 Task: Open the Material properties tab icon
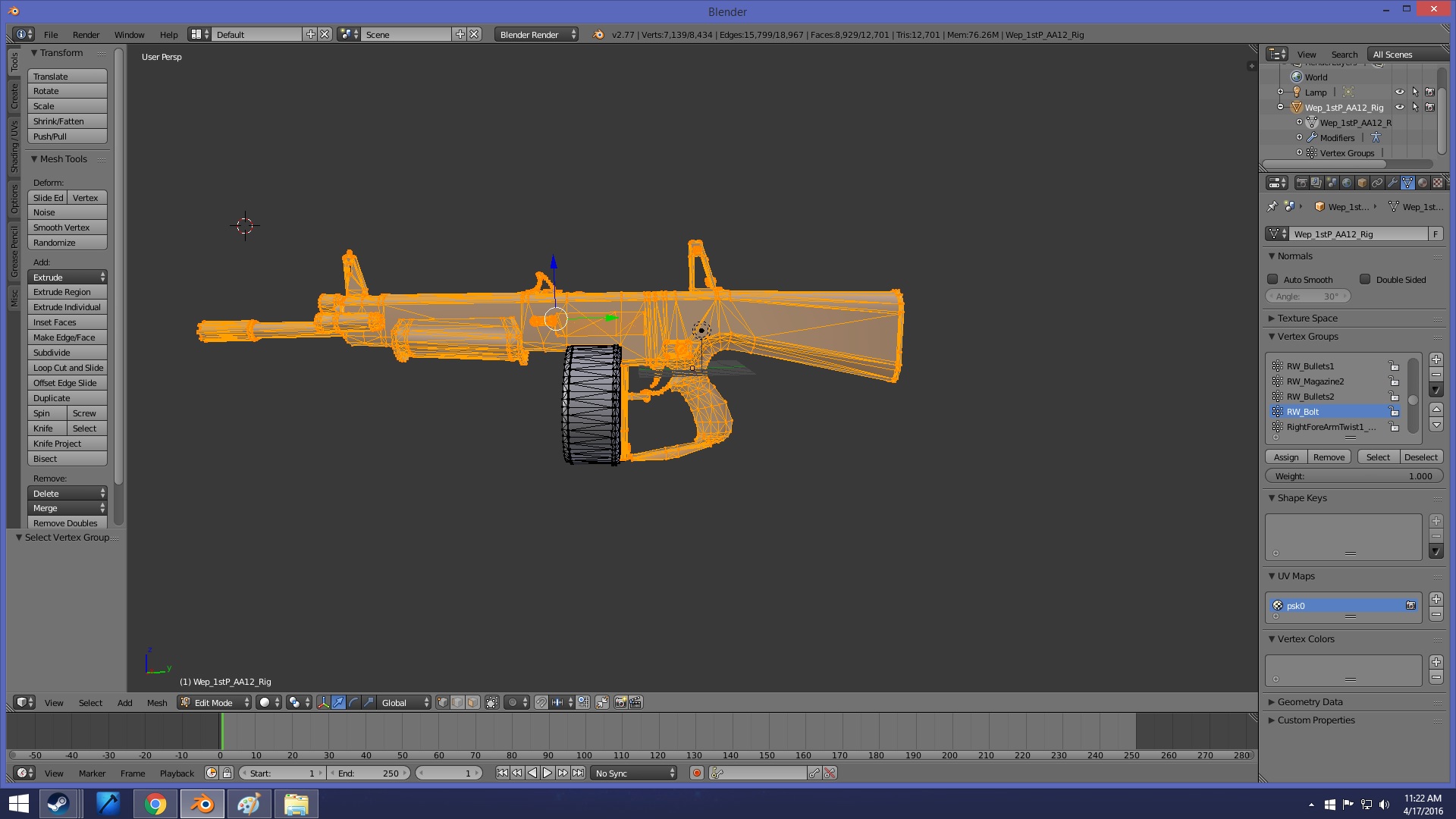1423,183
